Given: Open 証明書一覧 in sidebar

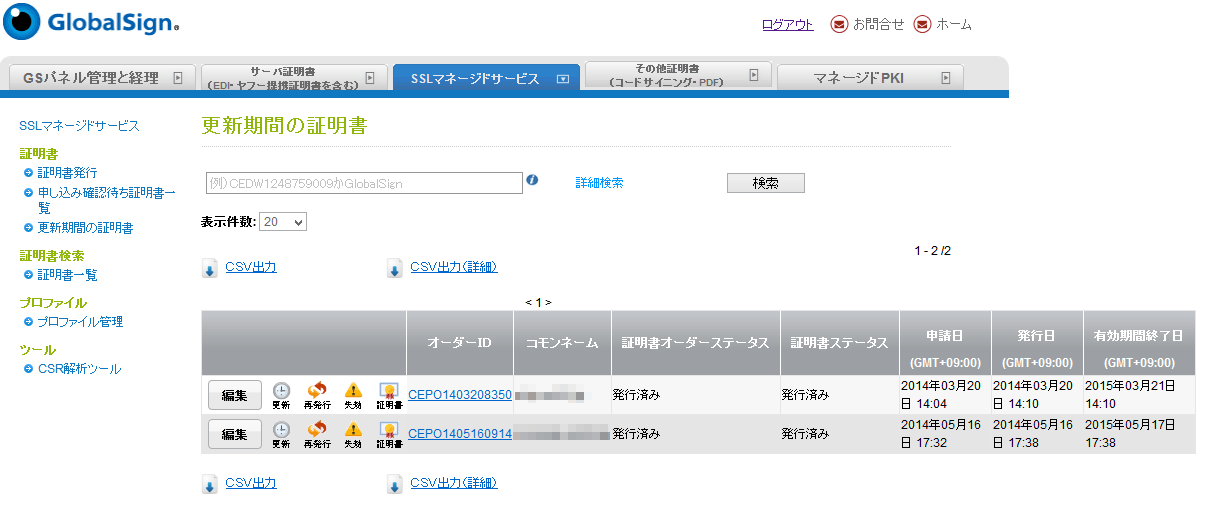Looking at the screenshot, I should 67,275.
